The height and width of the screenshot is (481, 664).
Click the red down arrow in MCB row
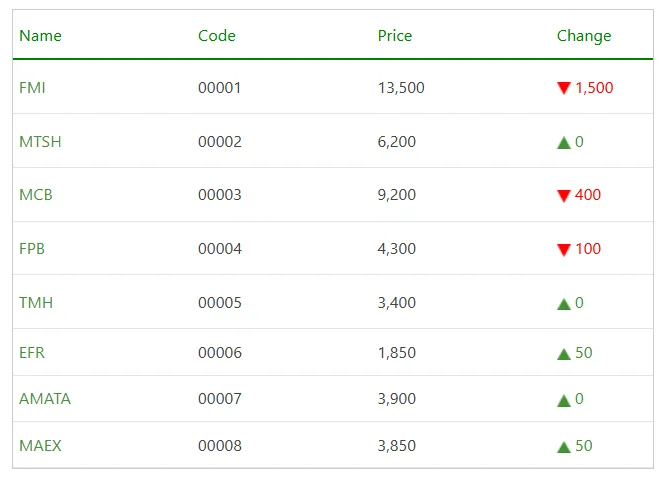564,196
